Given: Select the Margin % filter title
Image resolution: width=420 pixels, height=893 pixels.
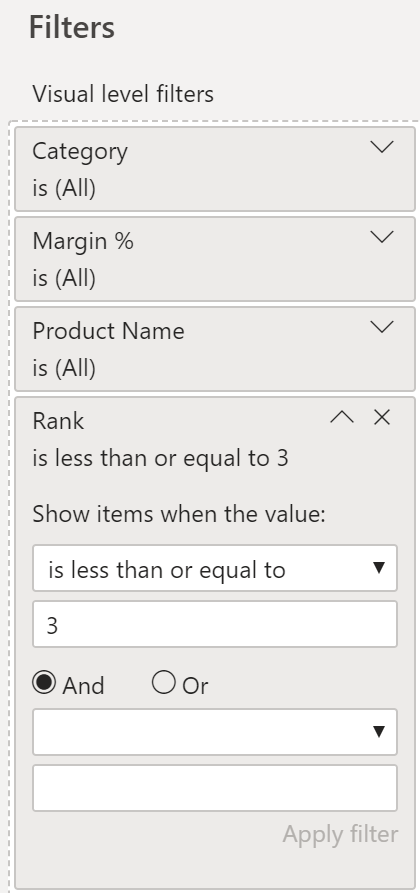Looking at the screenshot, I should coord(83,241).
